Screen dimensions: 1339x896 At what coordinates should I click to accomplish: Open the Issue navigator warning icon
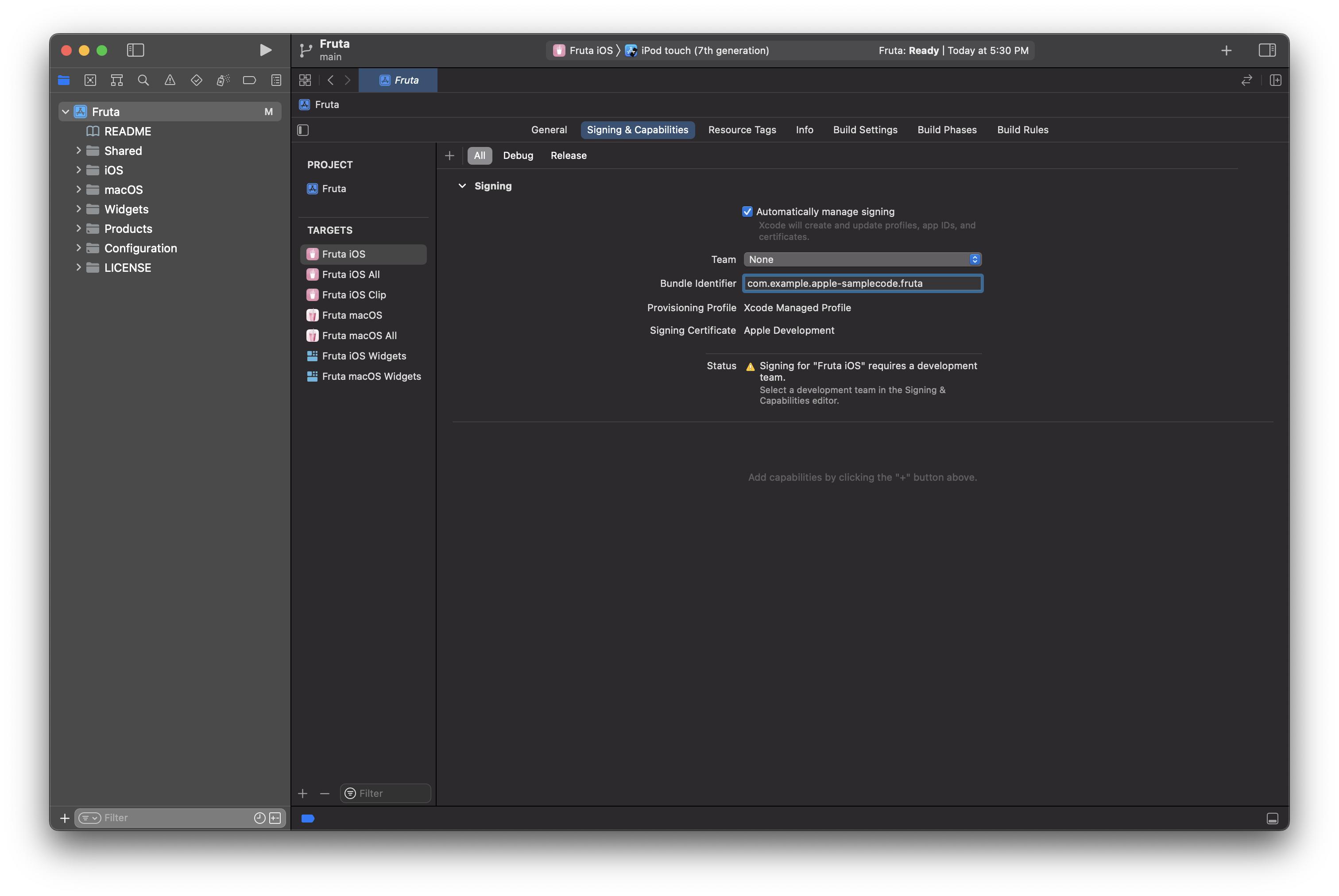pos(170,80)
